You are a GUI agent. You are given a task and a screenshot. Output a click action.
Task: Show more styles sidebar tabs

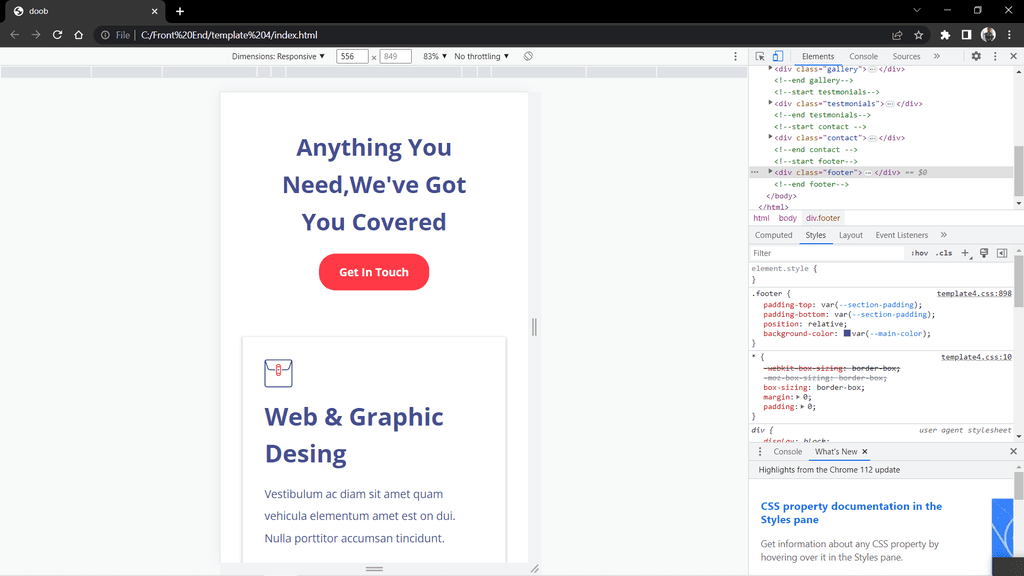coord(944,235)
